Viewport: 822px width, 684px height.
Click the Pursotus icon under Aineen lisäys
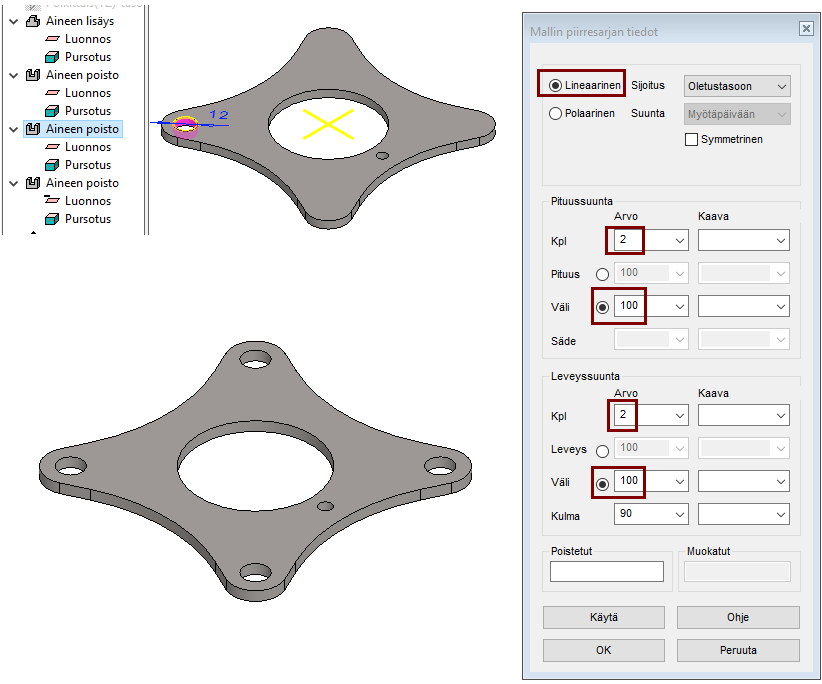pyautogui.click(x=53, y=57)
